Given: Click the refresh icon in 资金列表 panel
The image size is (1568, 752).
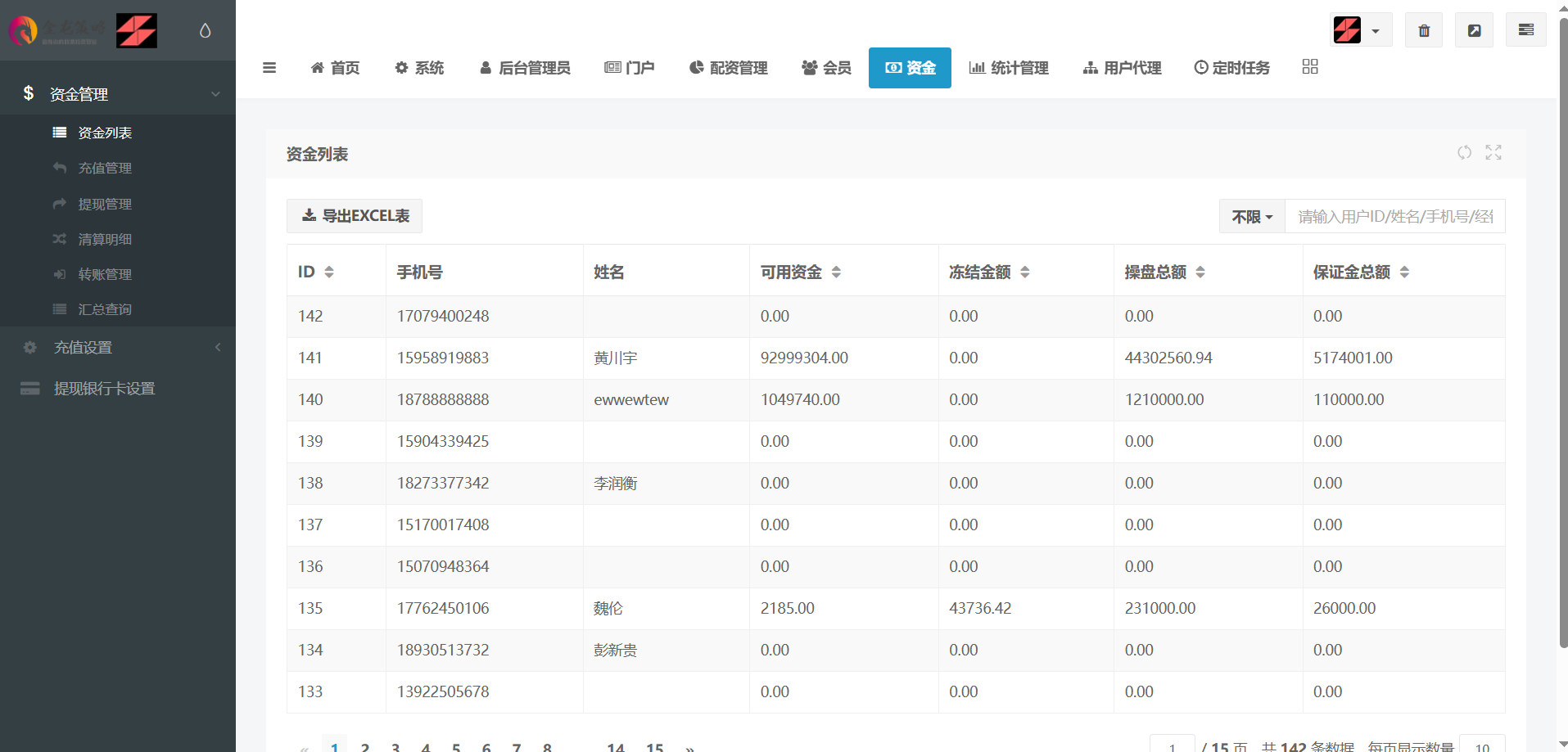Looking at the screenshot, I should click(1464, 153).
